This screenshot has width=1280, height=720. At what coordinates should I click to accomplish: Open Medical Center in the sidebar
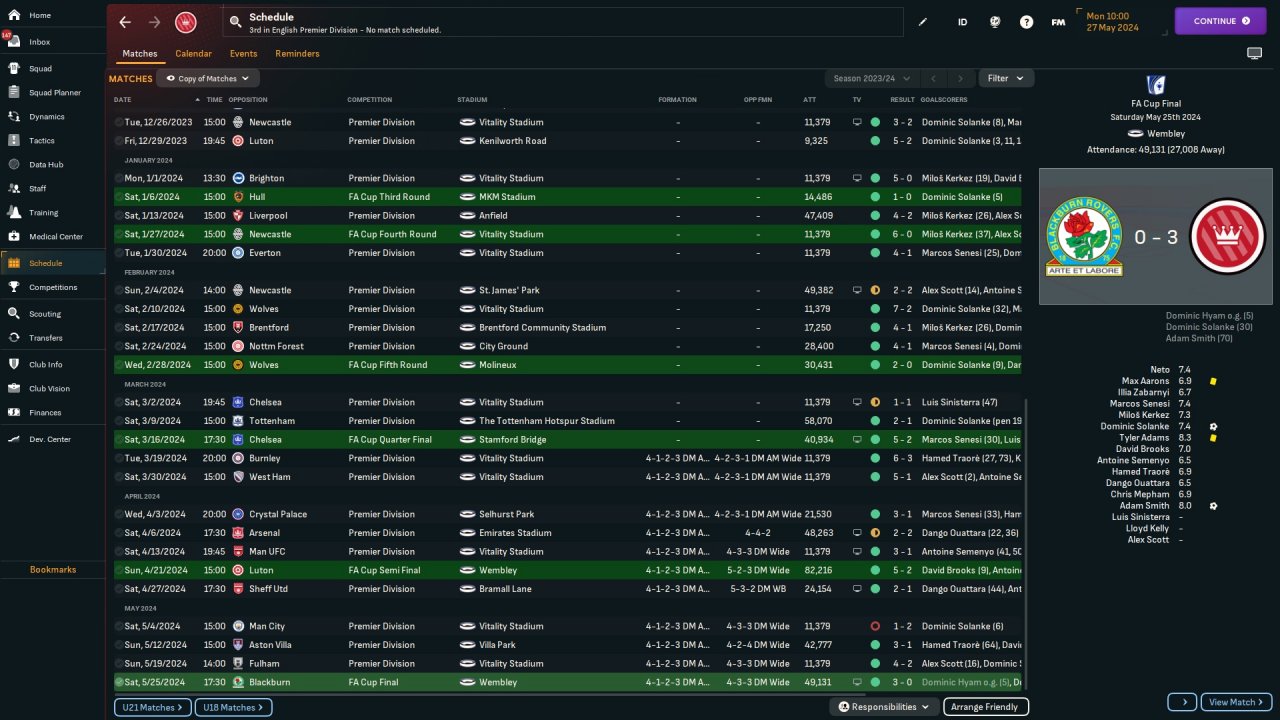53,237
